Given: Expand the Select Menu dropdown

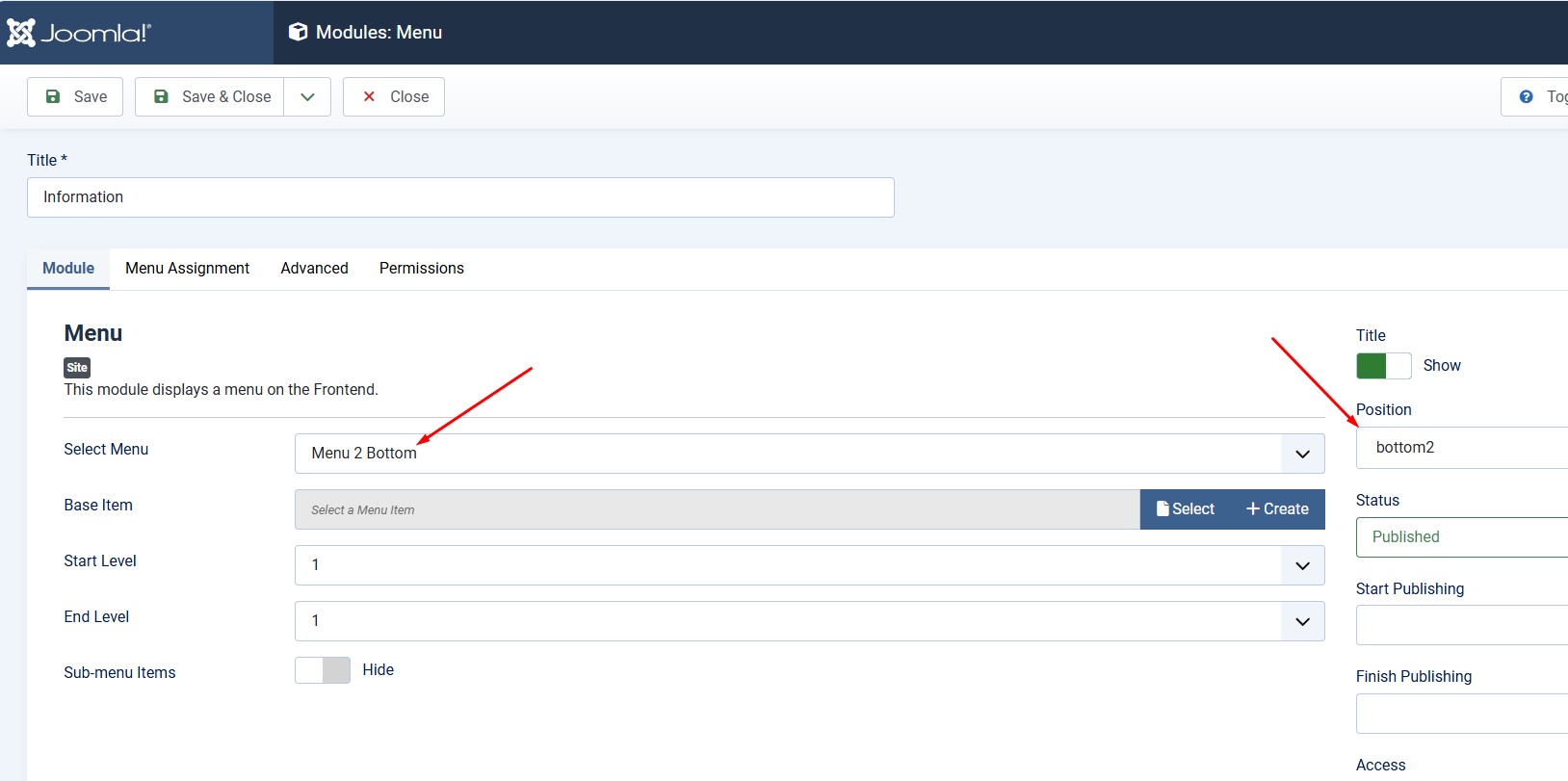Looking at the screenshot, I should [809, 454].
